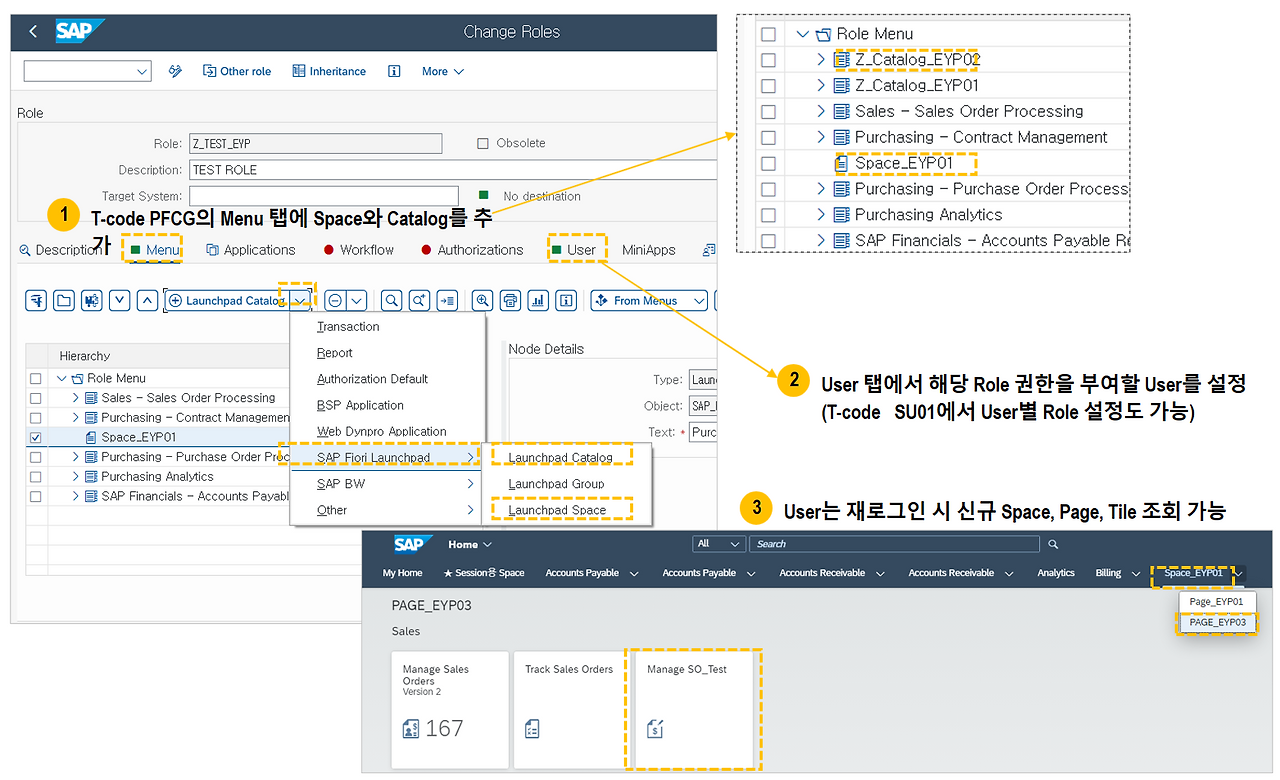Screen dimensions: 1280x780
Task: Open Other role from the toolbar
Action: pyautogui.click(x=237, y=71)
